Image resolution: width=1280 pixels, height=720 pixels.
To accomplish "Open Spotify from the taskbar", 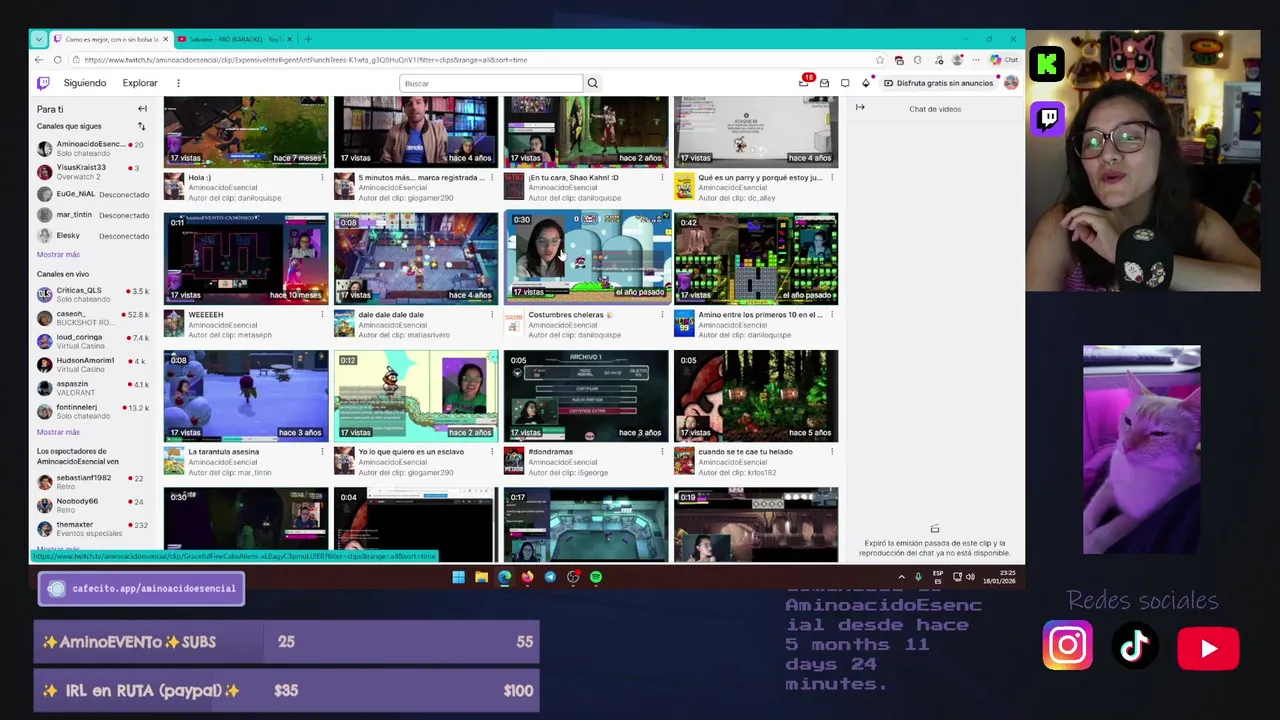I will [596, 577].
